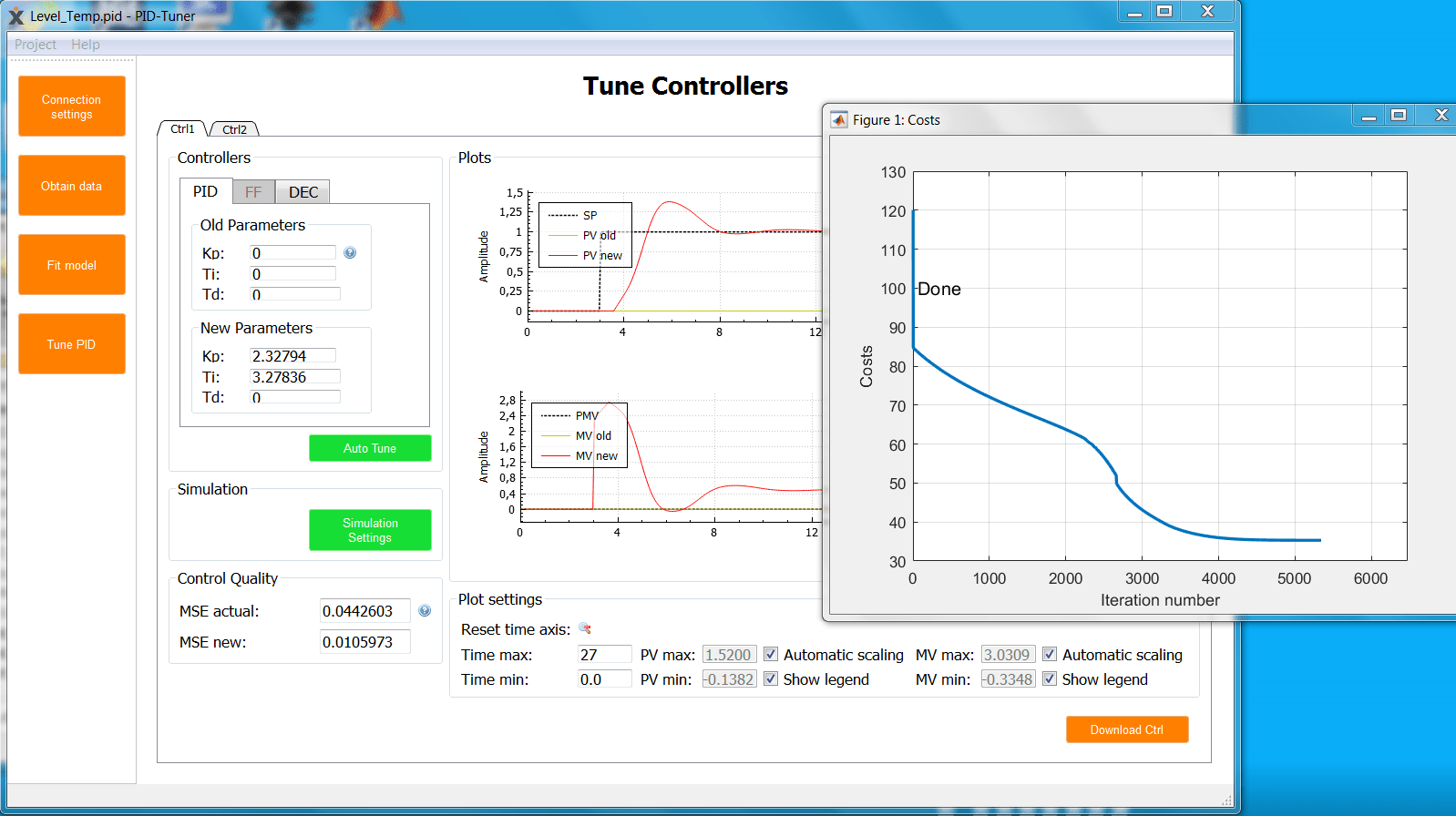This screenshot has height=816, width=1456.
Task: Click the PID-Tuner app icon in title bar
Action: coord(15,15)
